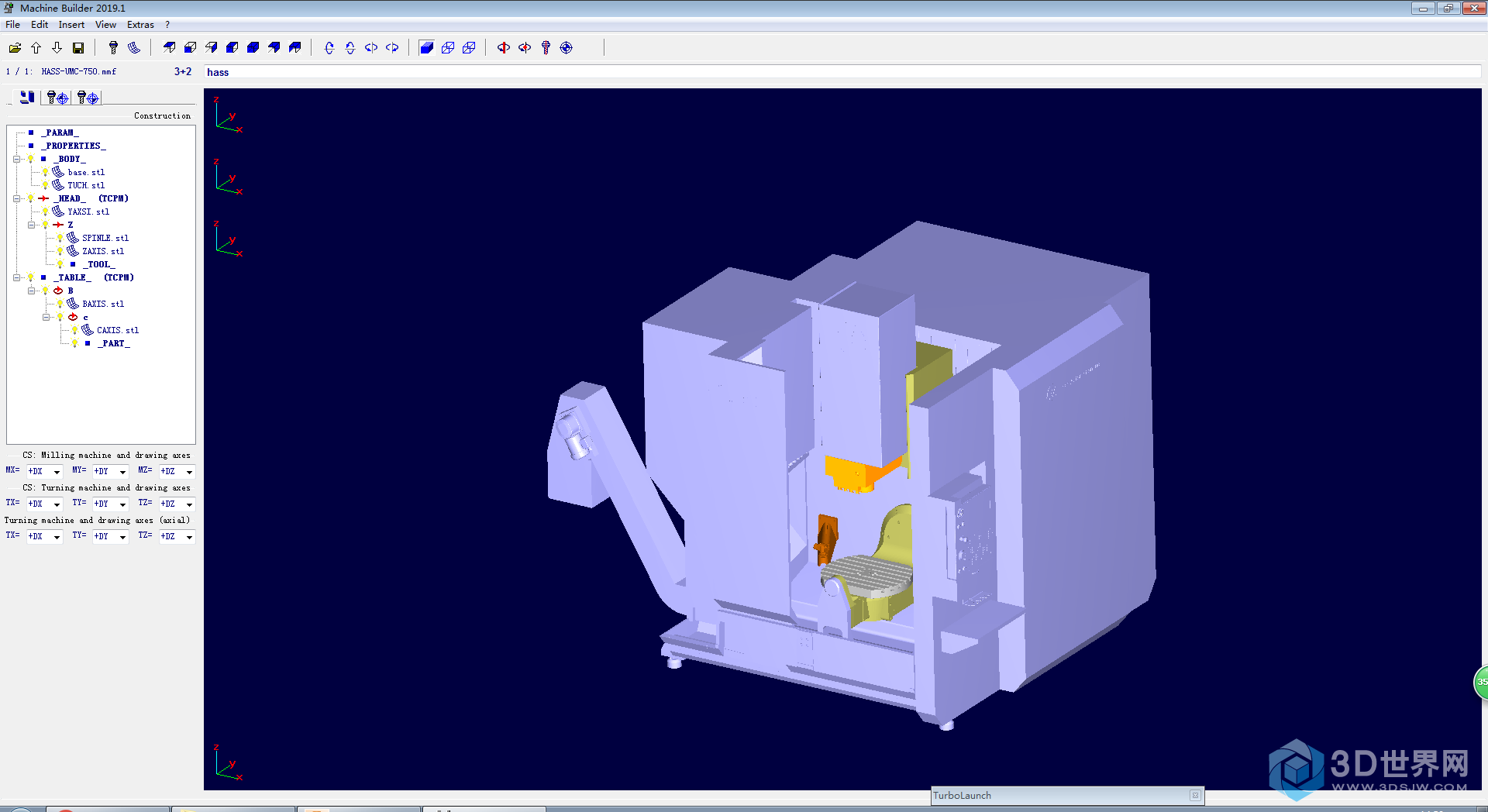Close the TurboLaunch bar

[1195, 795]
